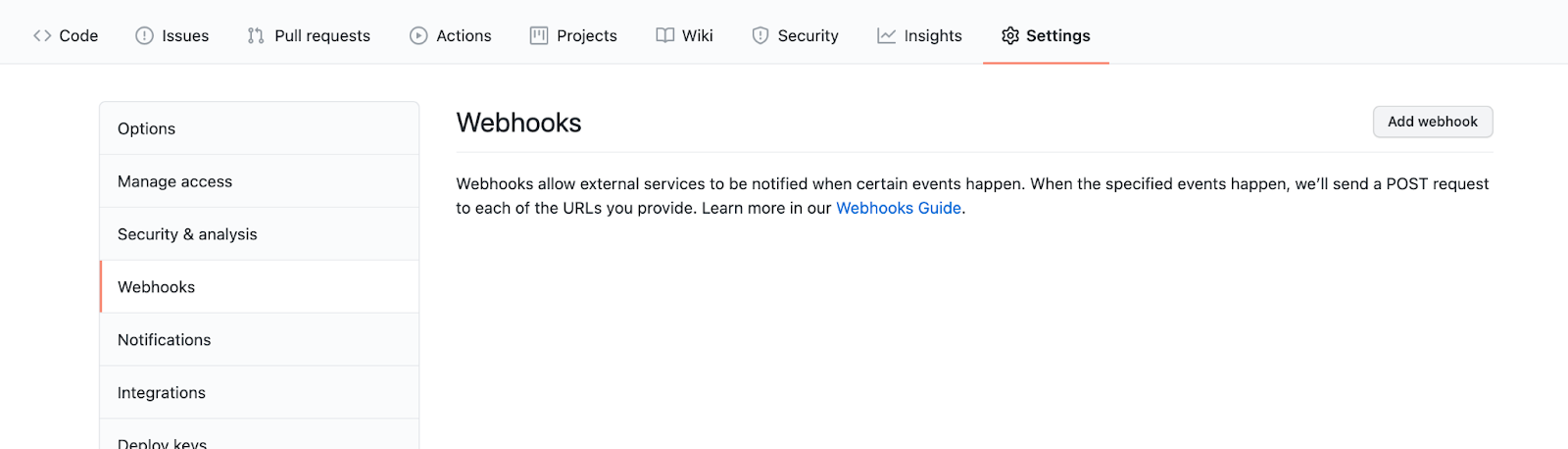Switch to the Actions tab

click(464, 36)
